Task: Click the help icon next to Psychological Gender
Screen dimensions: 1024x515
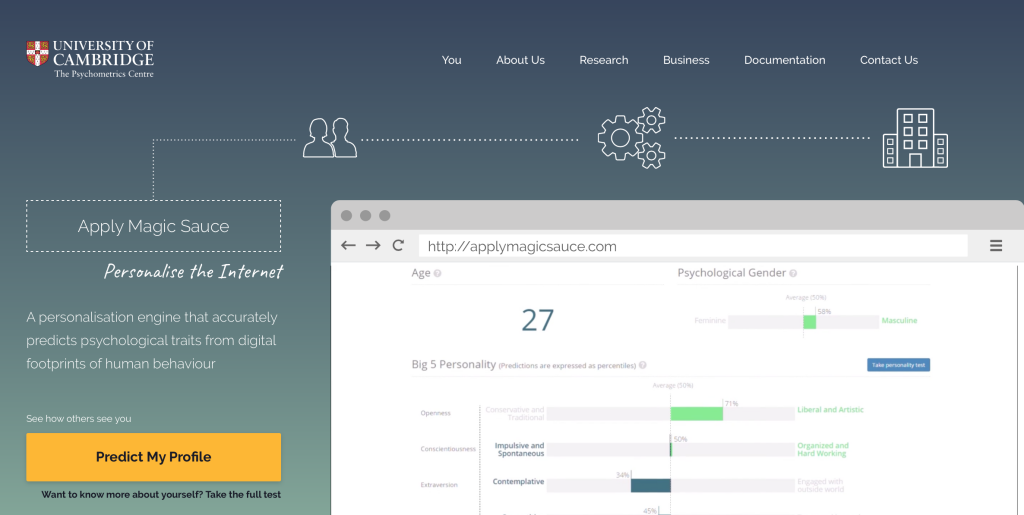Action: [x=793, y=273]
